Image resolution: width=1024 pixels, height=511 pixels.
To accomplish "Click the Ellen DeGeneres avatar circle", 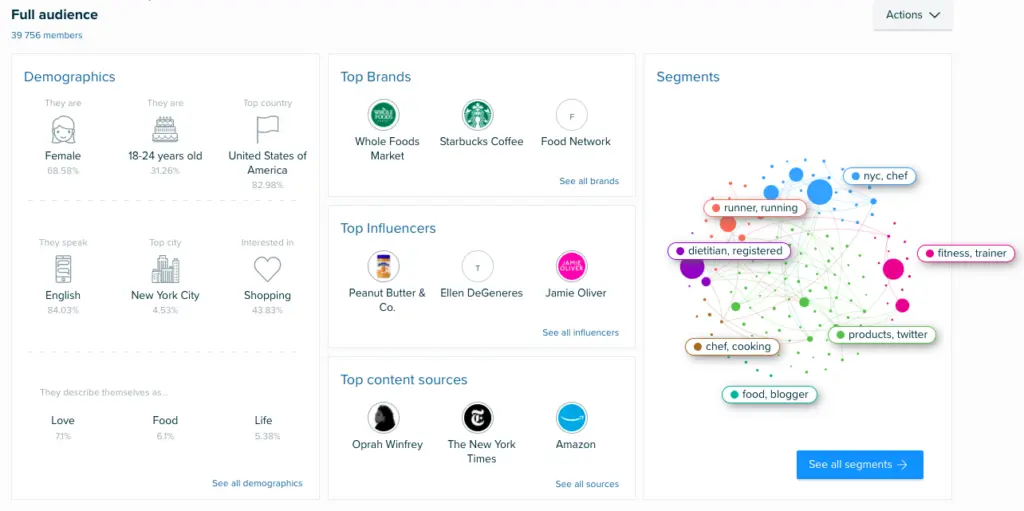I will [477, 266].
